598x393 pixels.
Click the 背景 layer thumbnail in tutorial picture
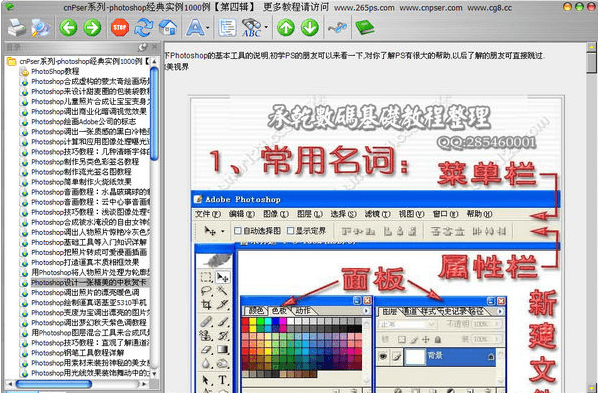click(415, 357)
